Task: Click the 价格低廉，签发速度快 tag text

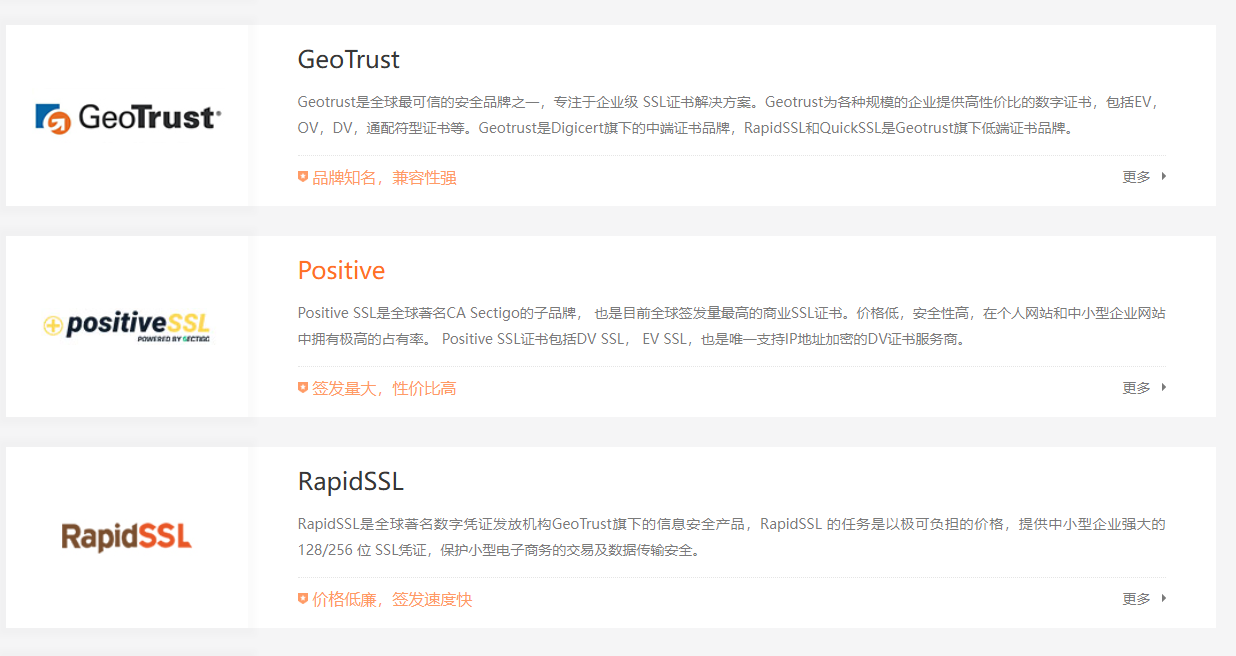Action: coord(392,600)
